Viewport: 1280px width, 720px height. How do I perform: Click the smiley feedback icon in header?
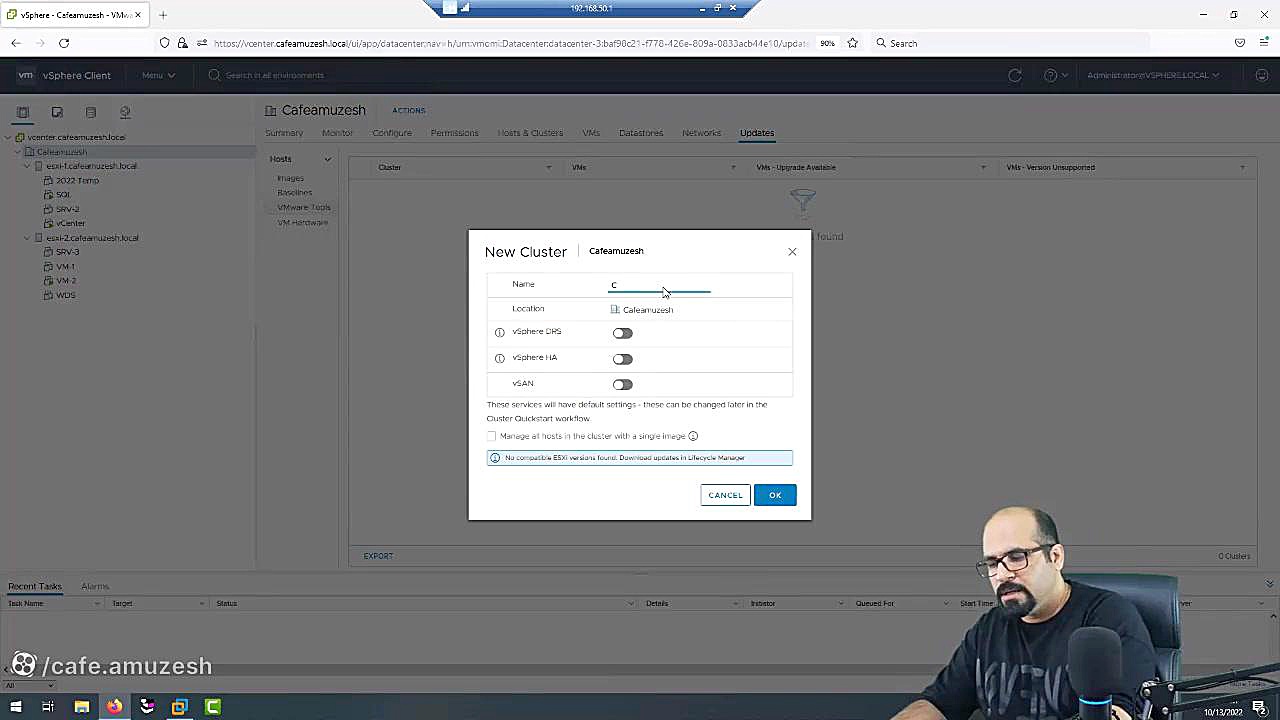[x=1261, y=75]
